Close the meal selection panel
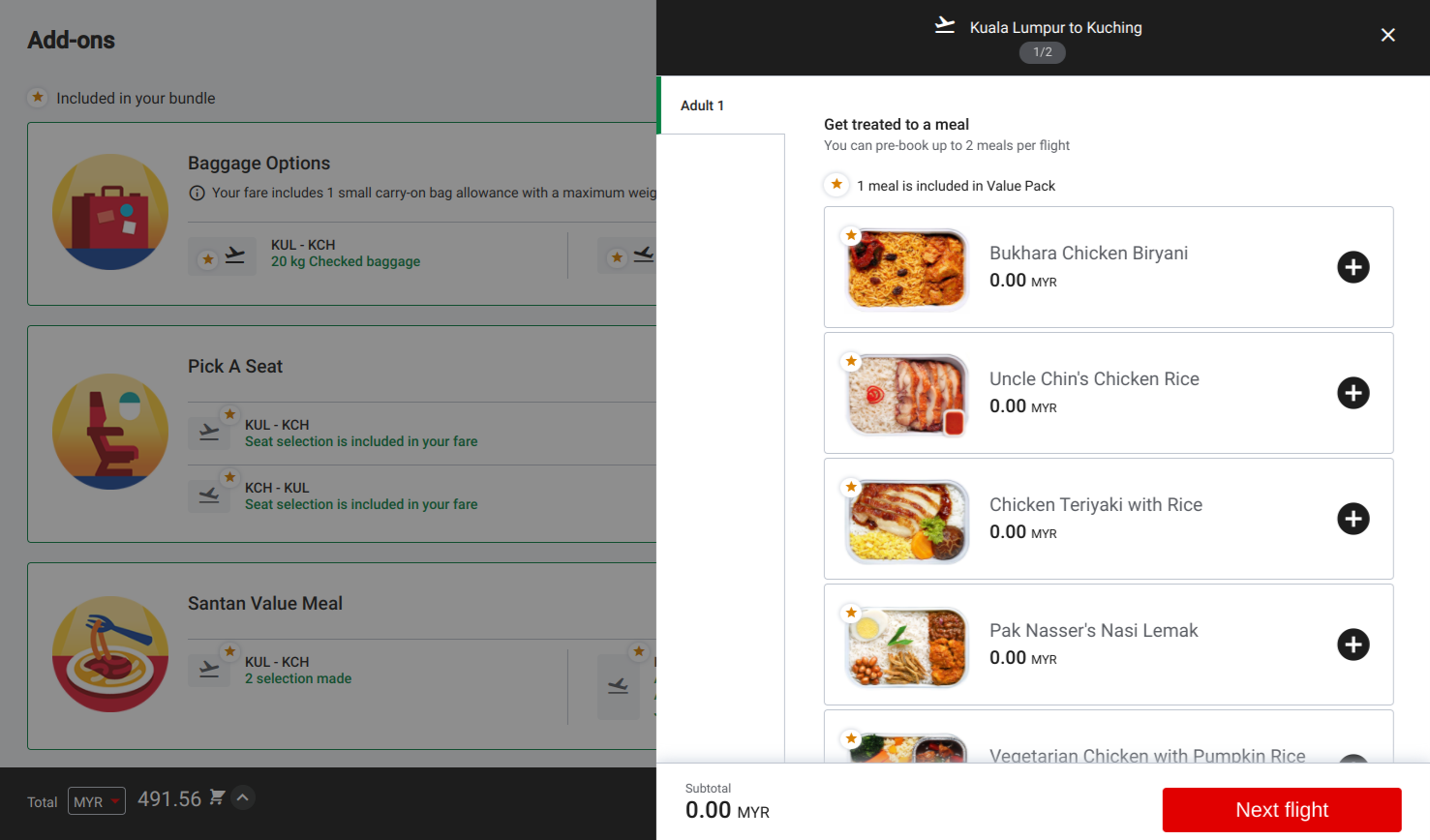1430x840 pixels. coord(1387,35)
